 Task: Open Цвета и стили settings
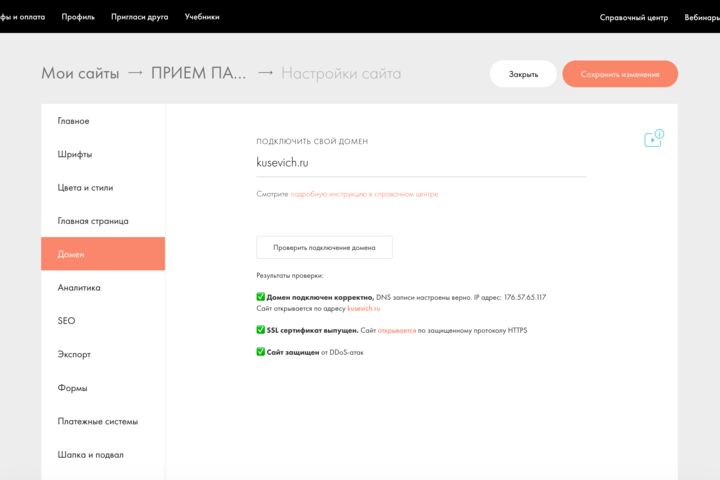[x=103, y=187]
